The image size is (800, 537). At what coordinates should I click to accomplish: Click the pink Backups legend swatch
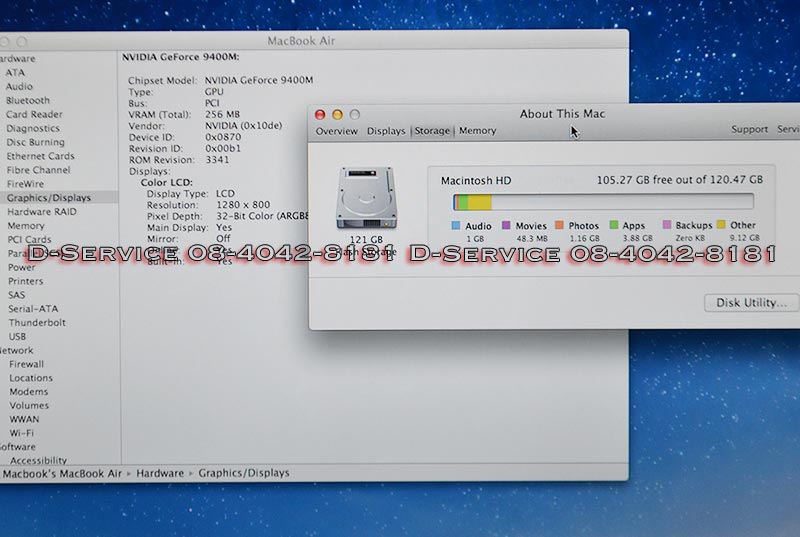point(666,224)
